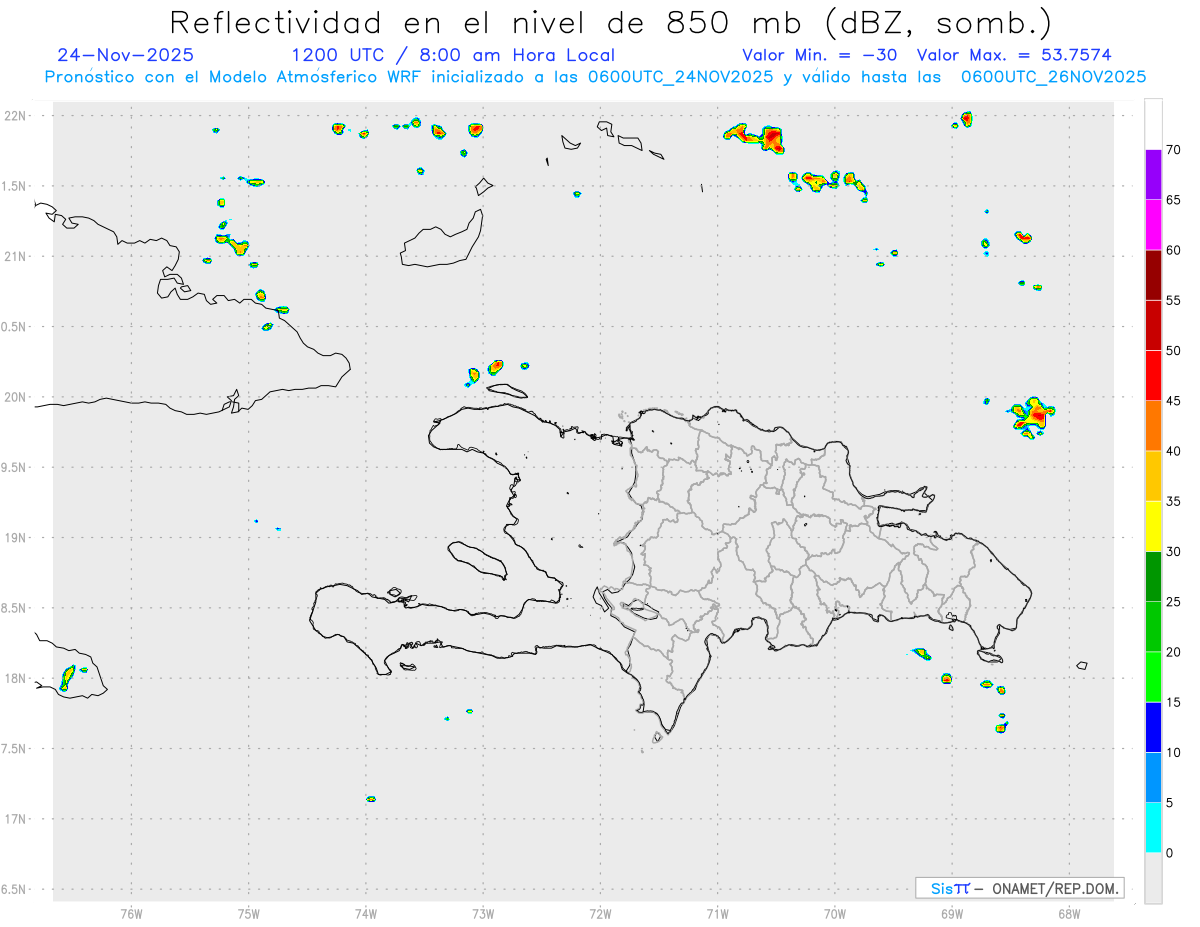Click the '18N' latitude label

[17, 678]
